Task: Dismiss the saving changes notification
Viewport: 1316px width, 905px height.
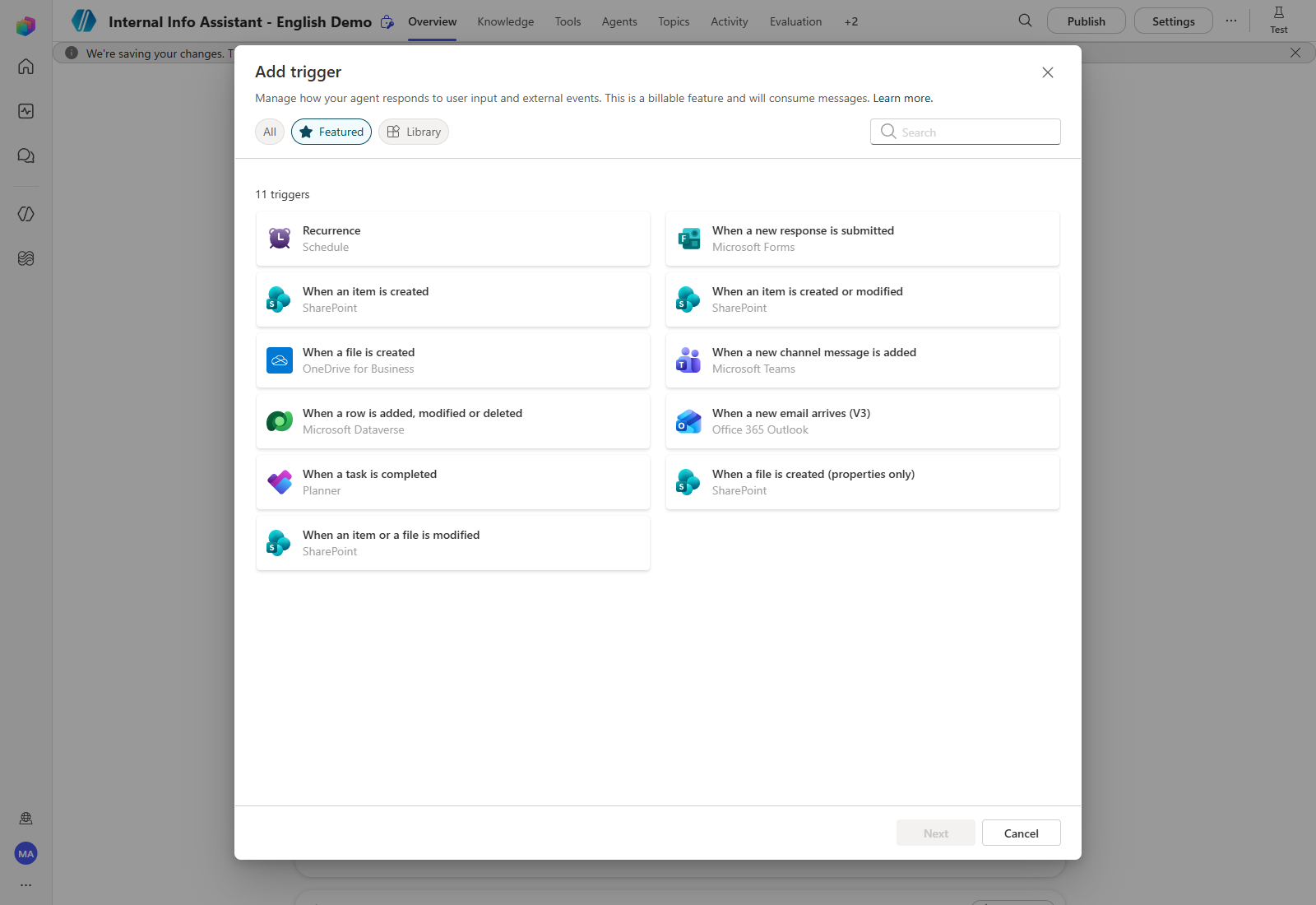Action: click(x=1295, y=53)
